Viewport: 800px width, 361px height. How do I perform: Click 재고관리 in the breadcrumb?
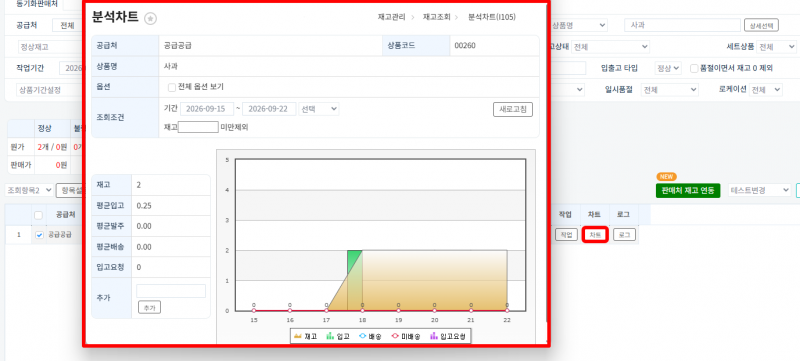click(x=391, y=17)
